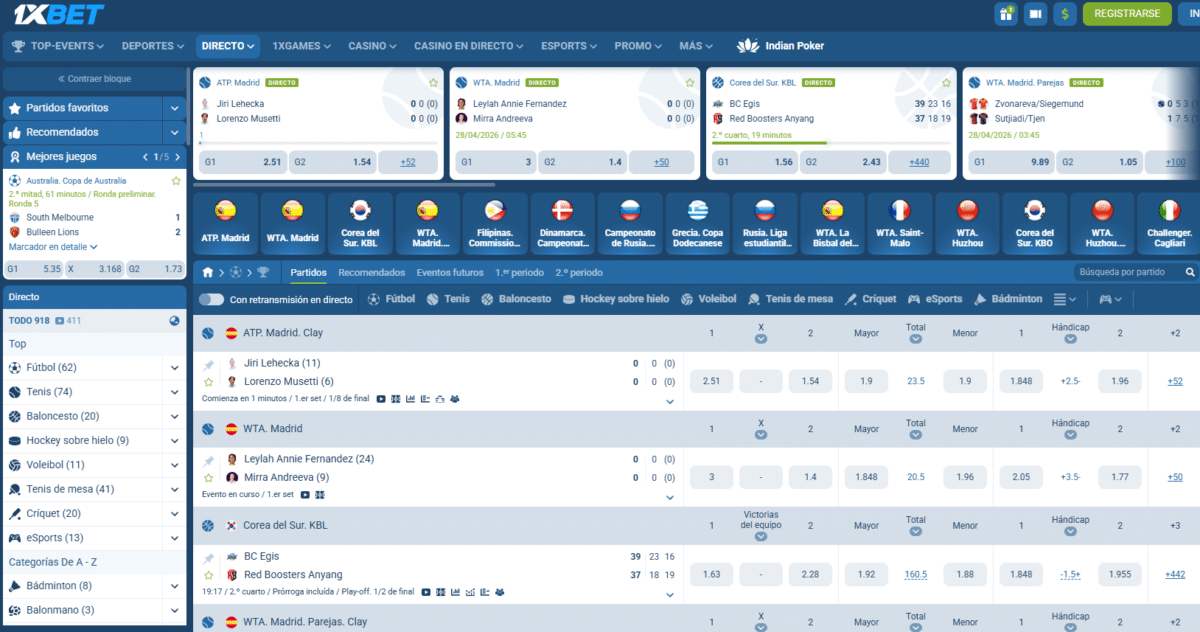
Task: Filter live events by Bádminton
Action: [x=1007, y=299]
